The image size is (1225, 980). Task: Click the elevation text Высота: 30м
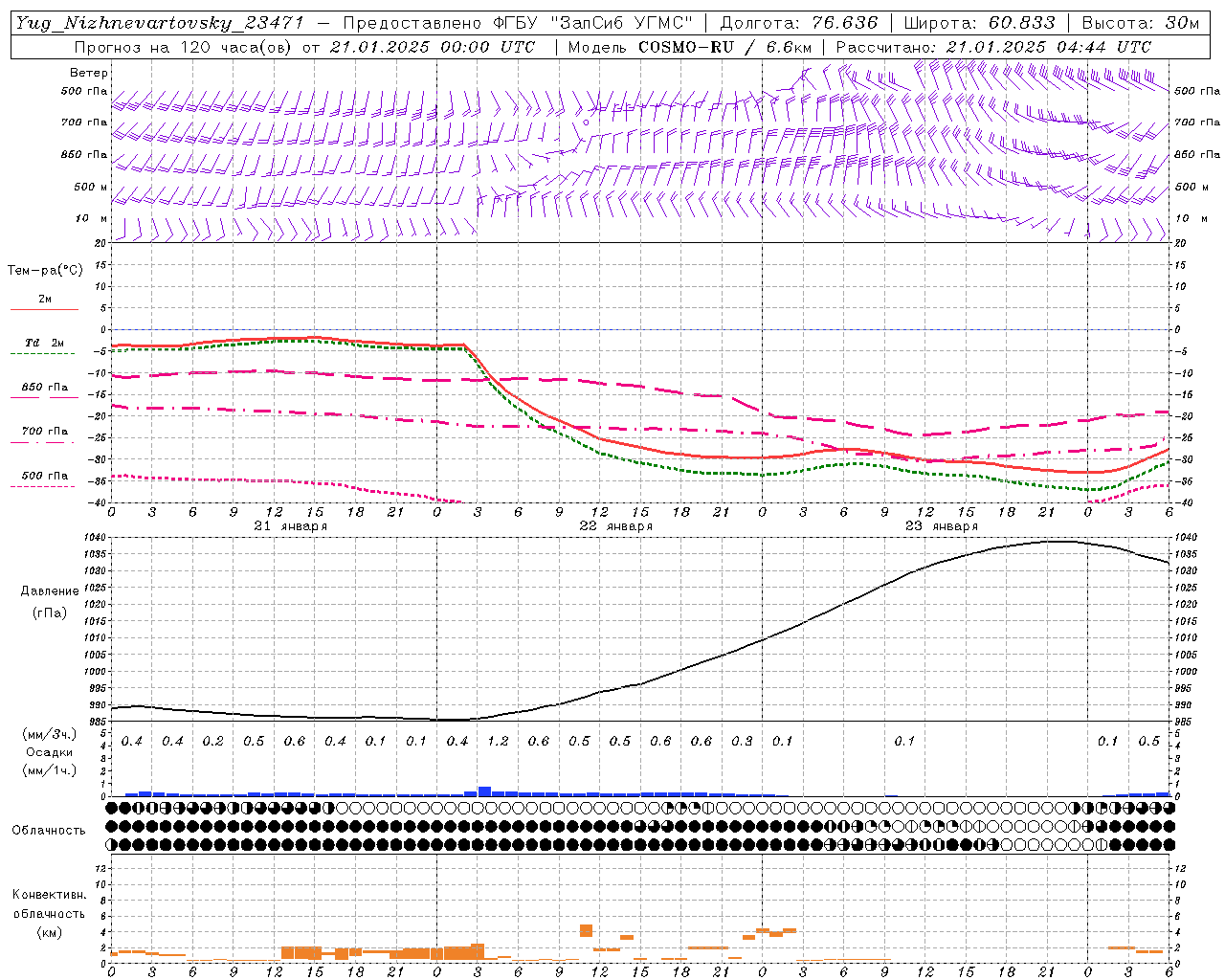1140,23
